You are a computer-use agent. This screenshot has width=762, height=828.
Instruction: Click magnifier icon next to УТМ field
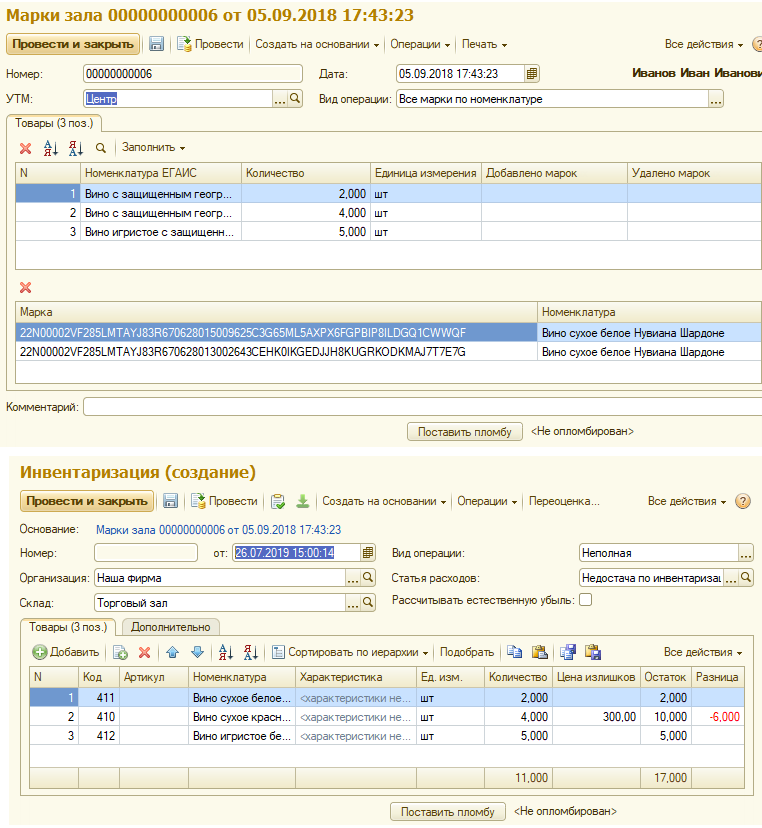tap(295, 99)
